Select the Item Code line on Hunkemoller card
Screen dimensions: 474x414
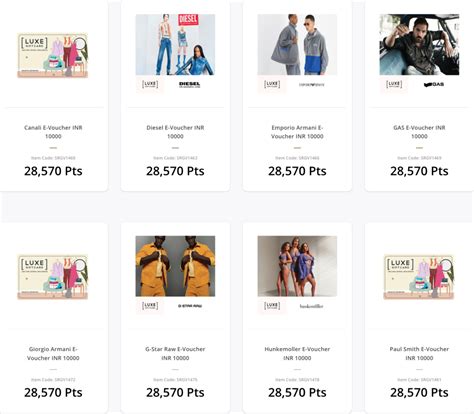point(297,380)
